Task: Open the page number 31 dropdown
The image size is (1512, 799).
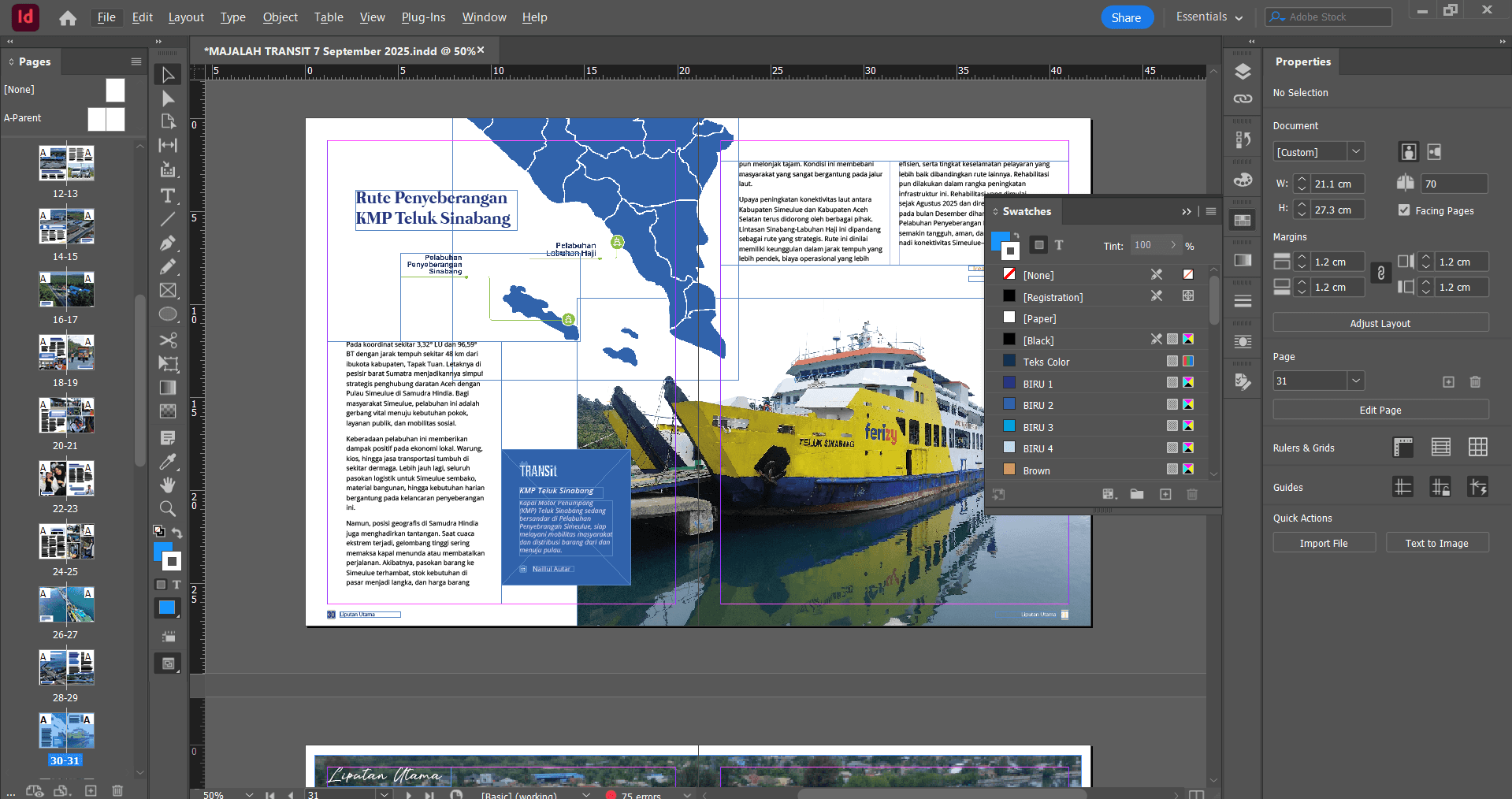Action: pyautogui.click(x=1356, y=381)
